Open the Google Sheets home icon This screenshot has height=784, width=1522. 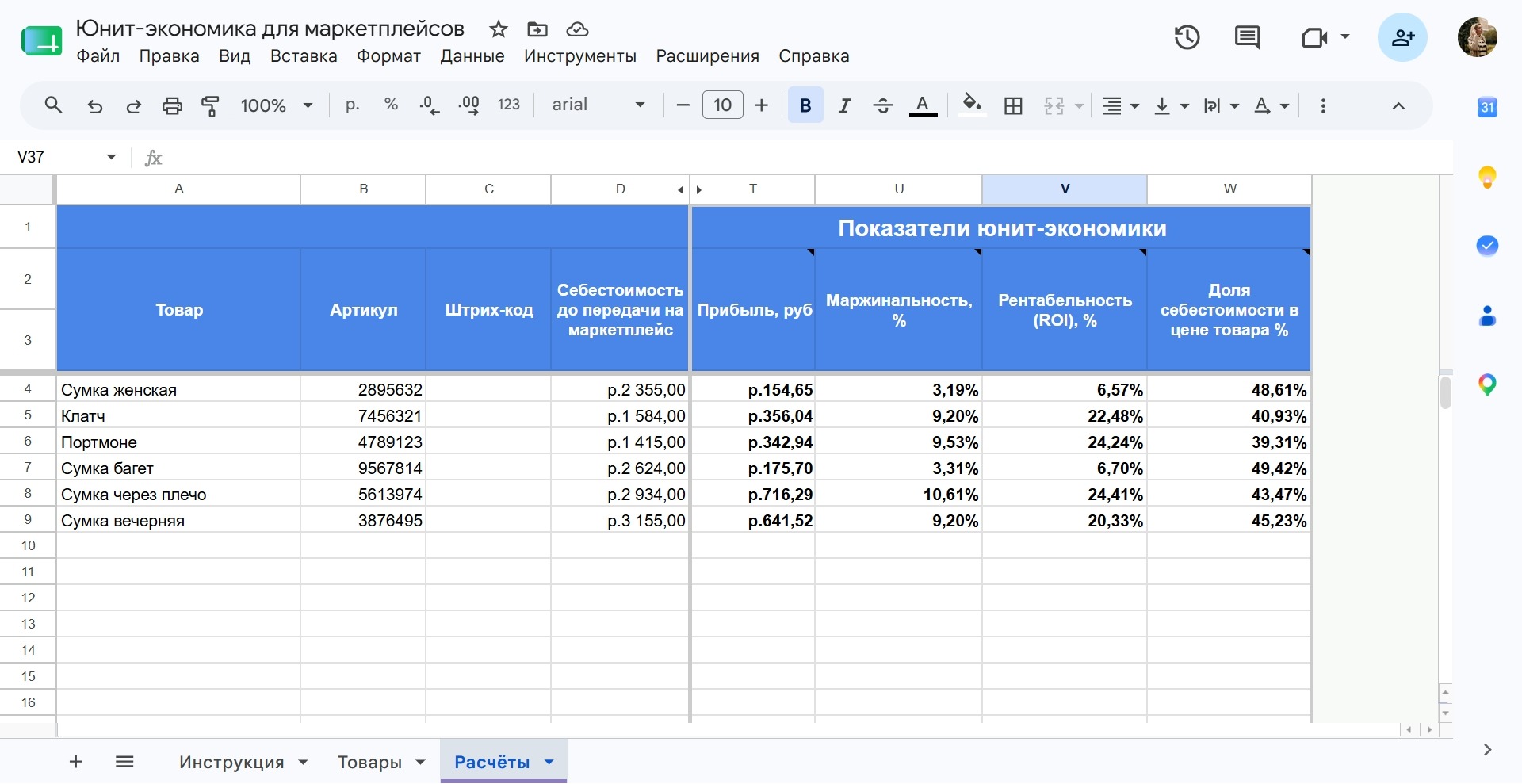[41, 40]
